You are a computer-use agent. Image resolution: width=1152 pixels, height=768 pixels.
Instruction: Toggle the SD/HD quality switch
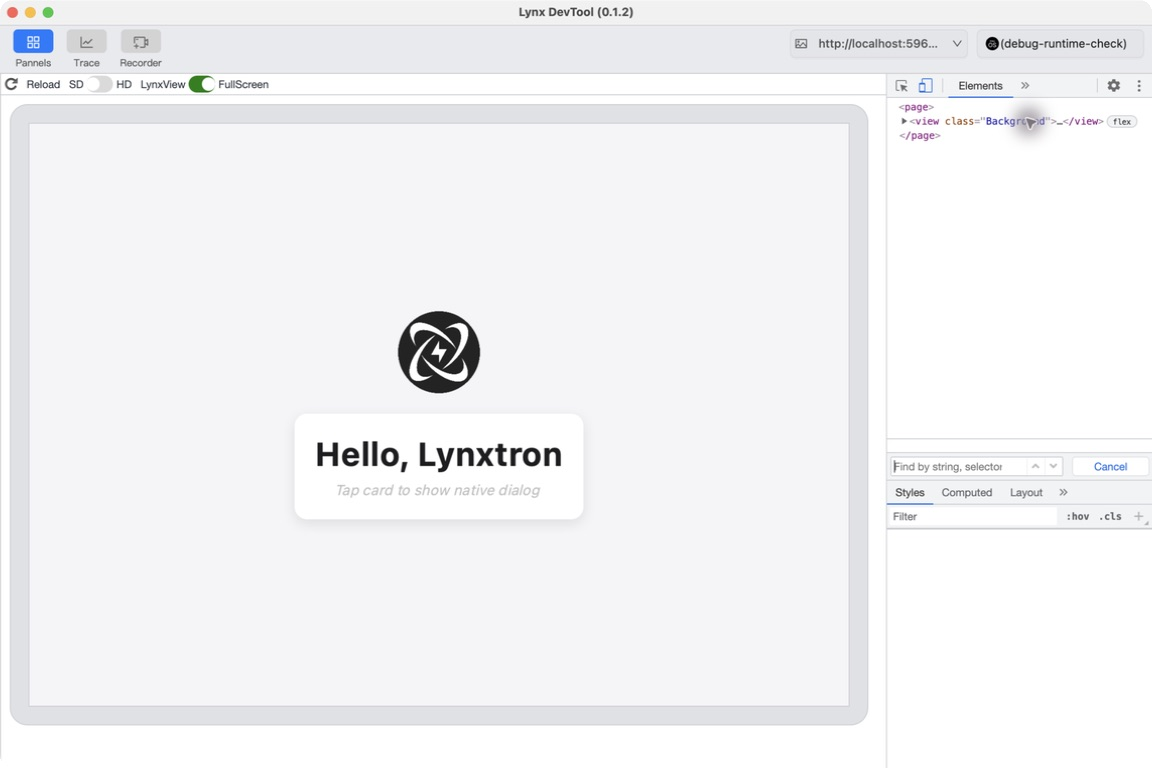(99, 85)
